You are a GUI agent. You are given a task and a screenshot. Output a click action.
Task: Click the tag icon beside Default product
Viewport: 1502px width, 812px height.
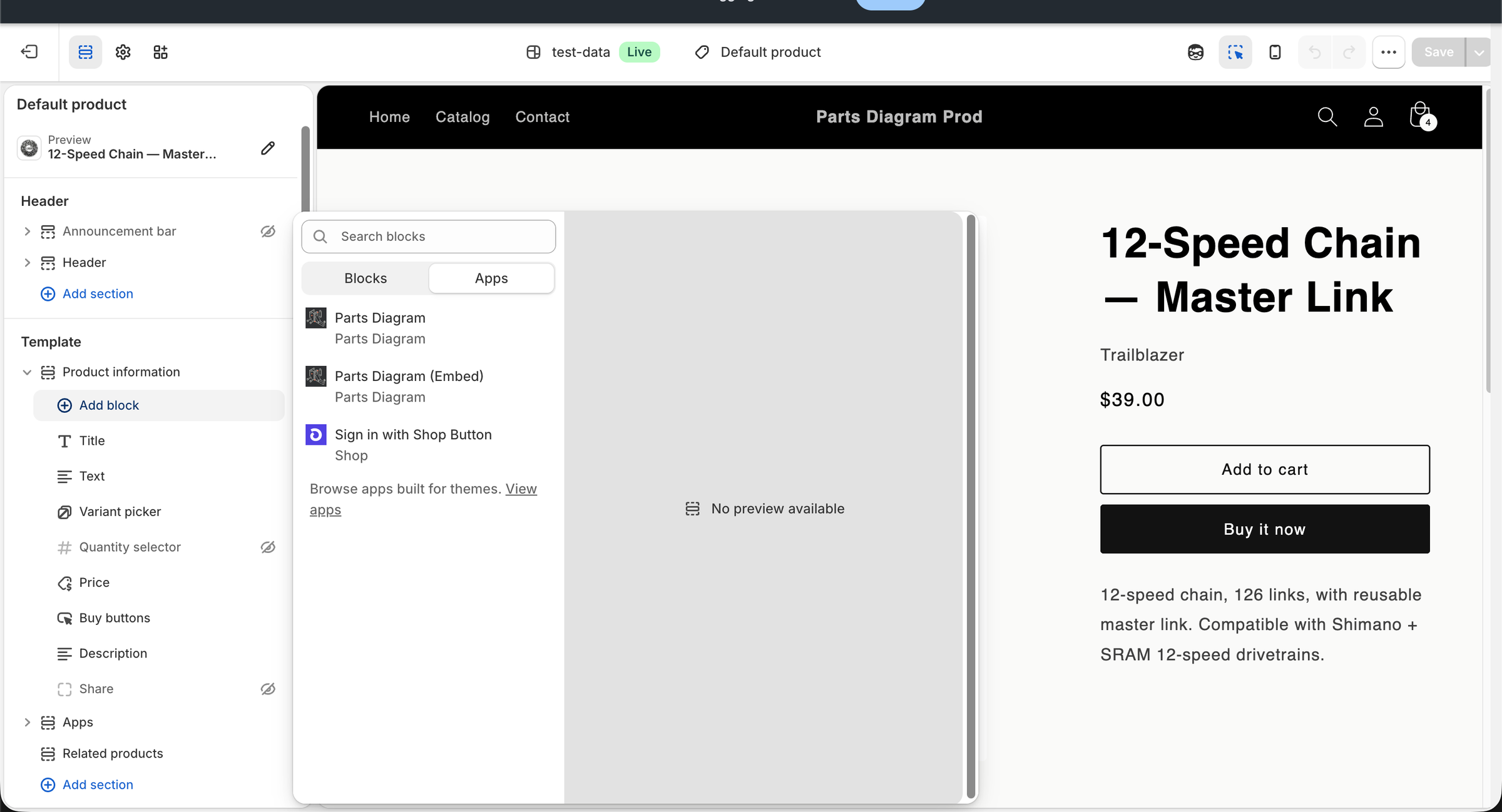click(x=702, y=52)
